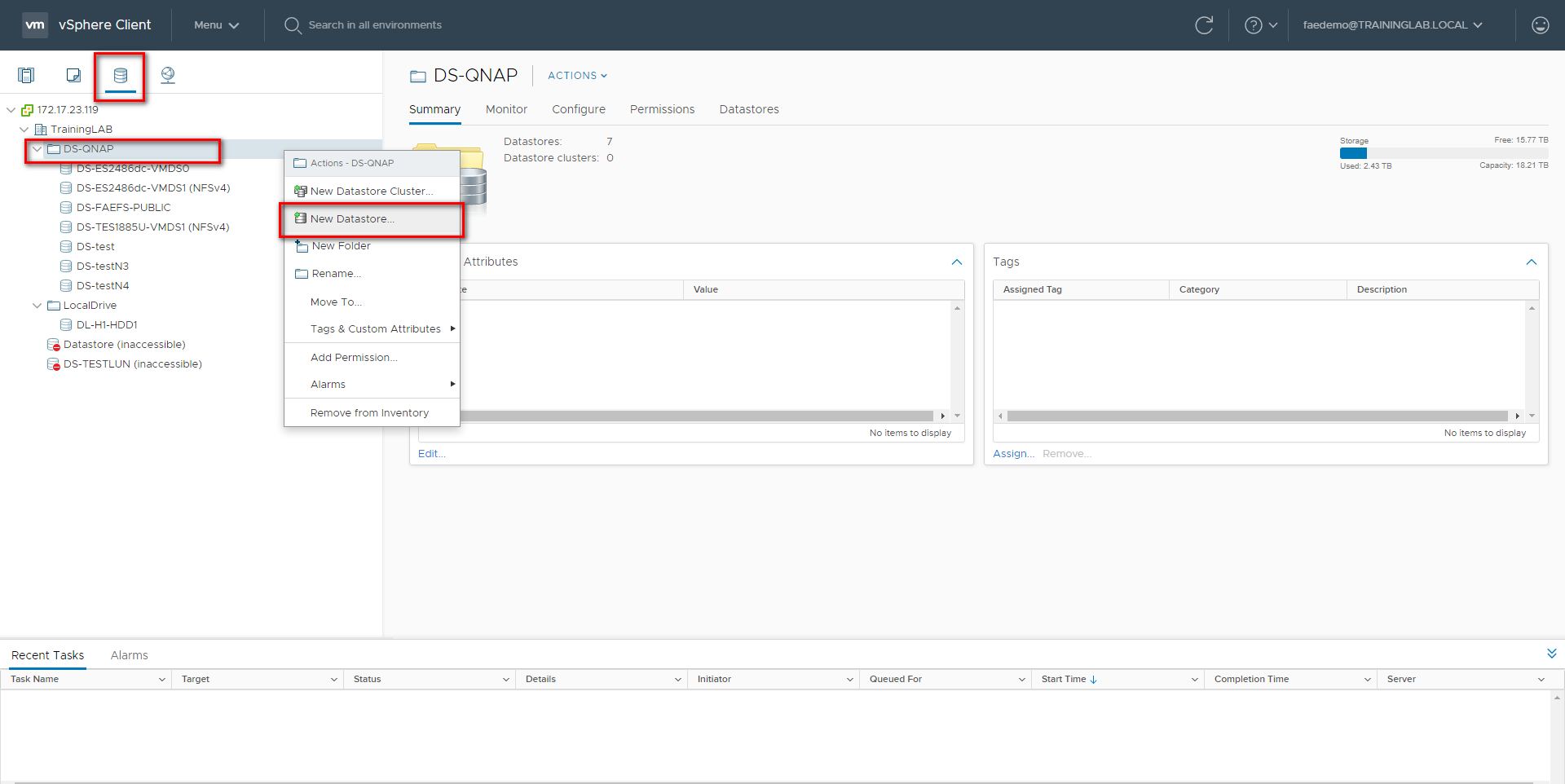Switch to the Alarms tab at bottom

point(129,655)
